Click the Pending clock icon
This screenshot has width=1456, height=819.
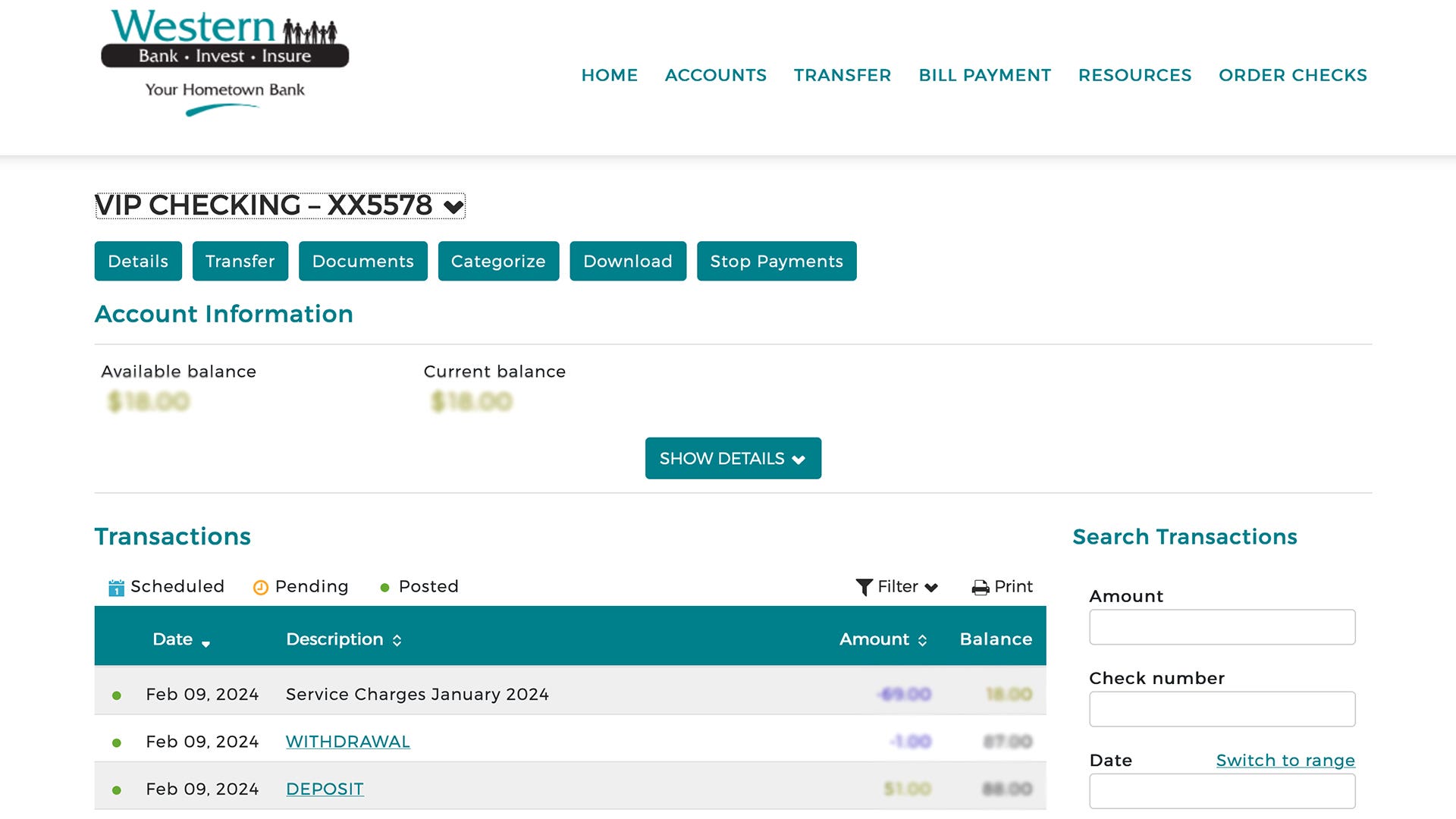[x=260, y=588]
